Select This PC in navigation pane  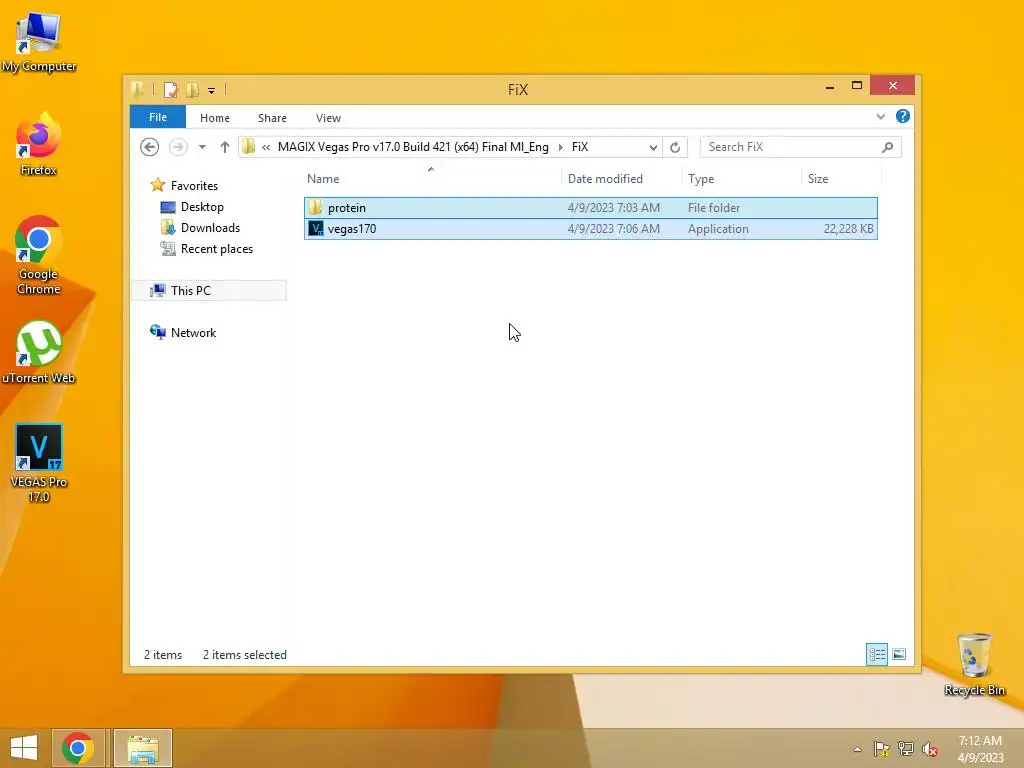point(209,291)
